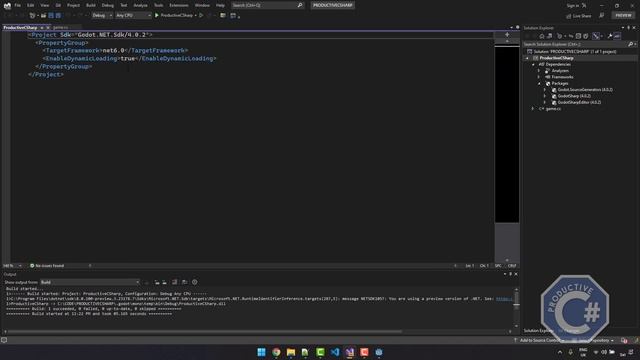Open the Git menu
640x360 pixels.
pos(58,5)
